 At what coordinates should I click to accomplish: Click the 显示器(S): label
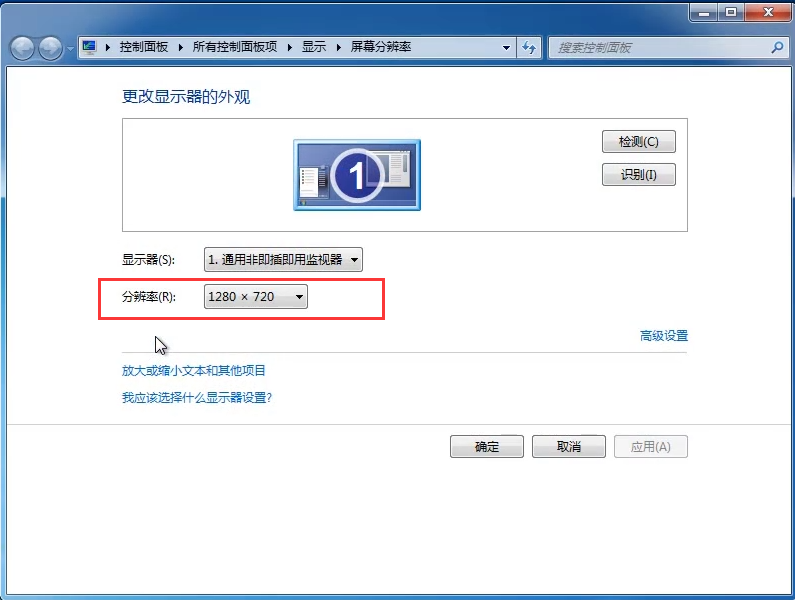coord(148,260)
